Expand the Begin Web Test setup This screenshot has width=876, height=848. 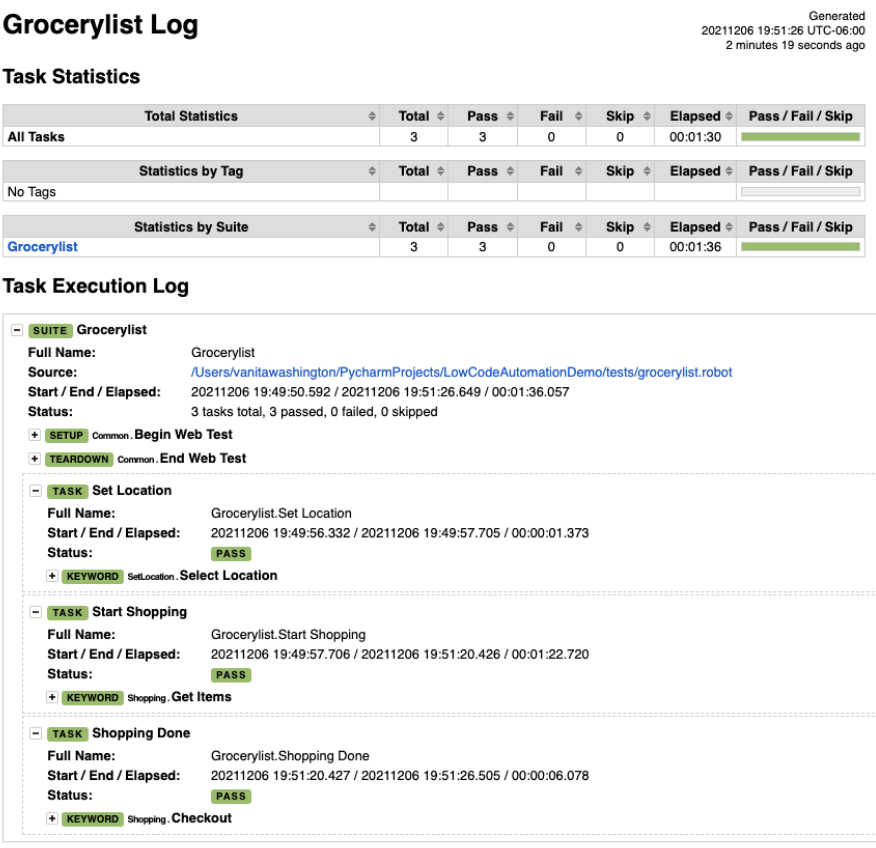(35, 435)
